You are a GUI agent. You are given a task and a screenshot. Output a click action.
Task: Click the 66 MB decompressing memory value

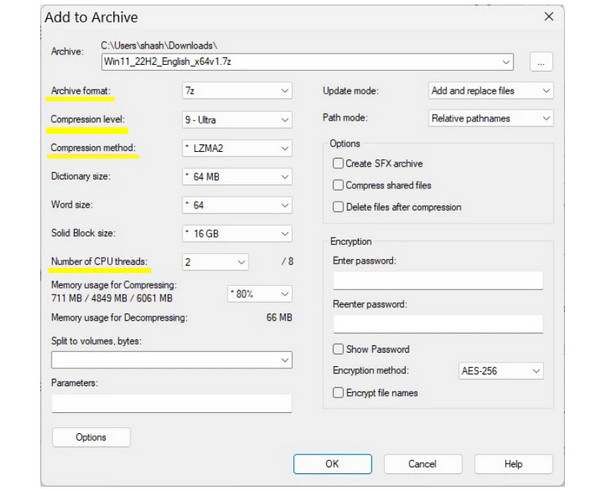tap(279, 318)
